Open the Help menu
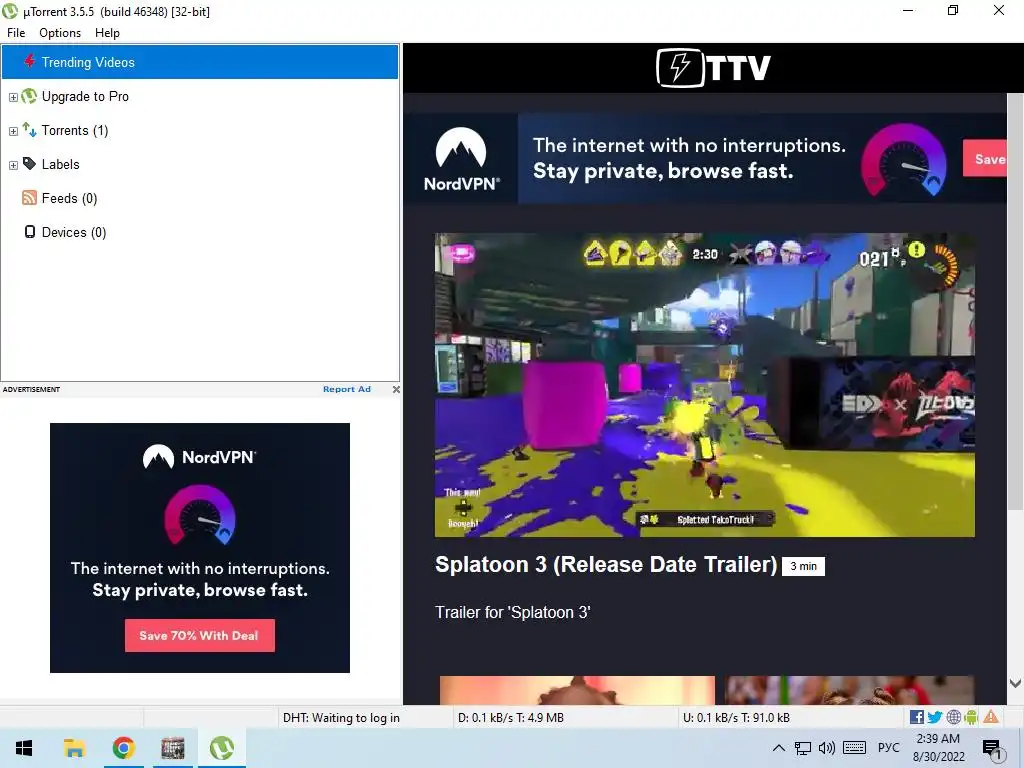The height and width of the screenshot is (768, 1024). (107, 33)
